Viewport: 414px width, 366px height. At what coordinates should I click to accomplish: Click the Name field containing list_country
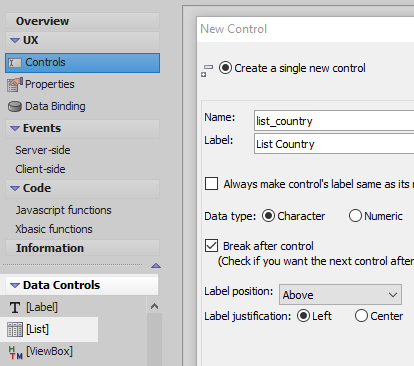coord(334,121)
